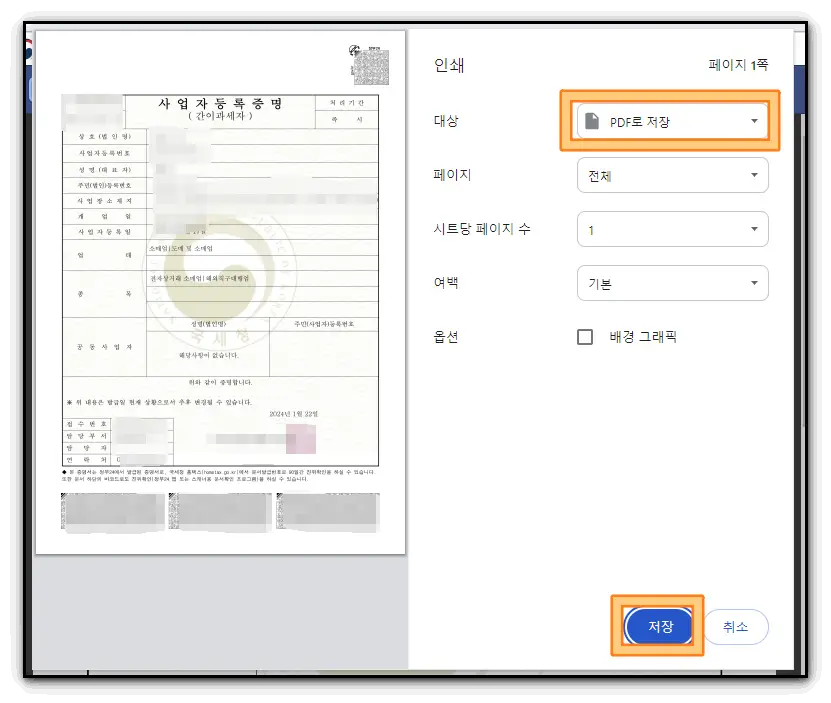This screenshot has width=831, height=703.
Task: Enable the 배경 그래픽 background graphics checkbox
Action: coord(585,337)
